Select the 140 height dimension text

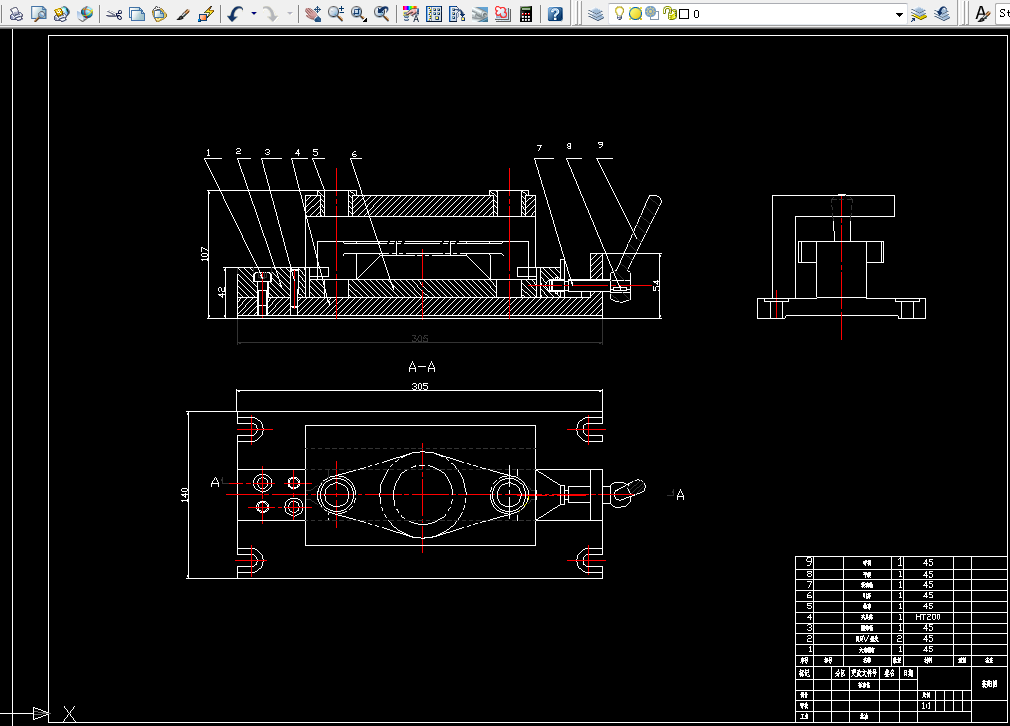point(185,495)
